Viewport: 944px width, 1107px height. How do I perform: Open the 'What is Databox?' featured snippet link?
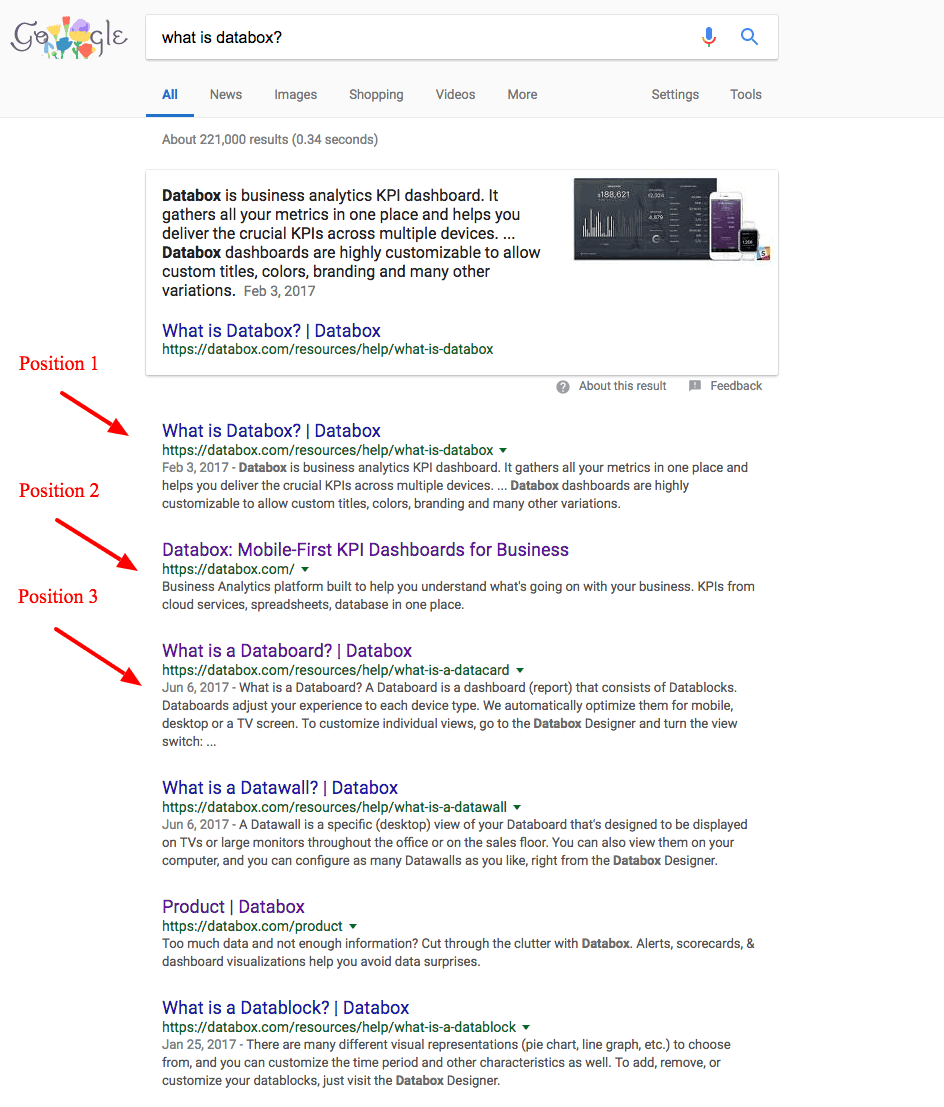coord(271,330)
